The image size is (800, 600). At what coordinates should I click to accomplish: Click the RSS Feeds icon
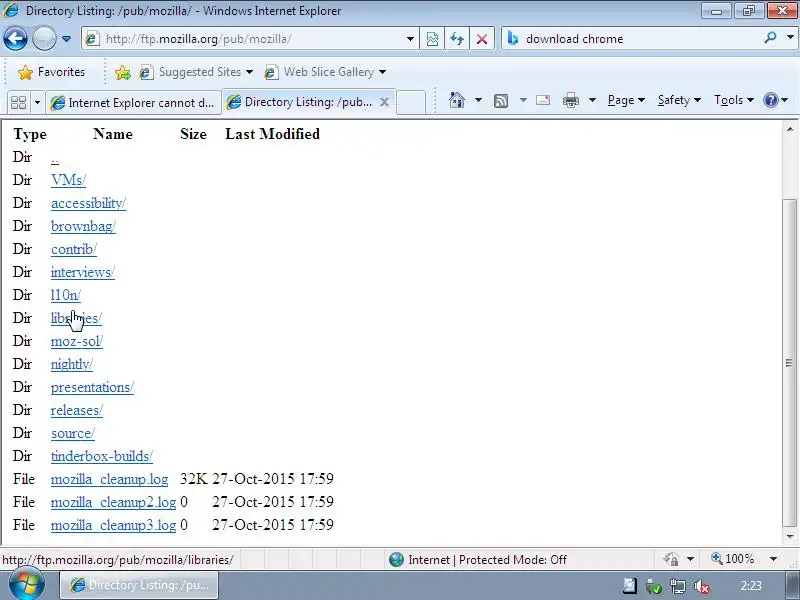501,101
